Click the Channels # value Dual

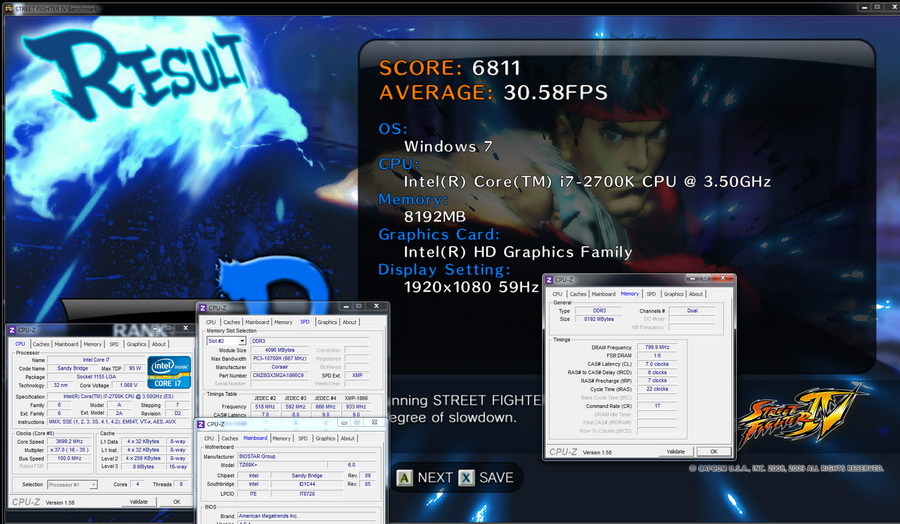click(692, 310)
